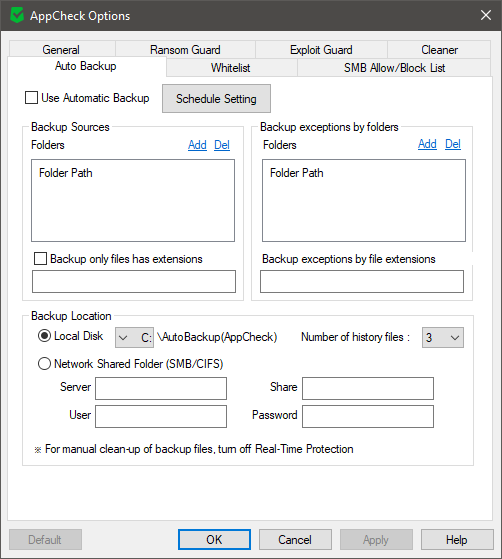Go to the Cleaner tab
The height and width of the screenshot is (559, 502).
(x=439, y=50)
